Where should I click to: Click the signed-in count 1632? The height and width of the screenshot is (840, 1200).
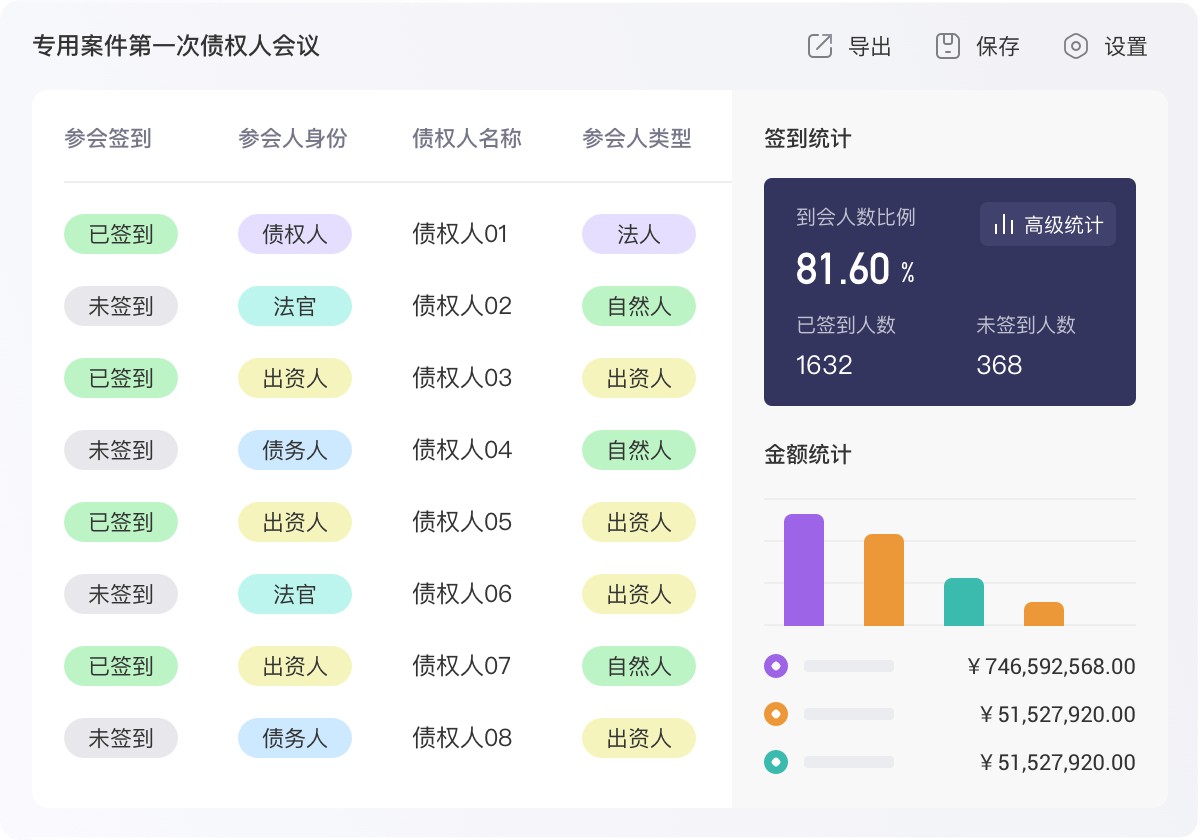tap(824, 365)
